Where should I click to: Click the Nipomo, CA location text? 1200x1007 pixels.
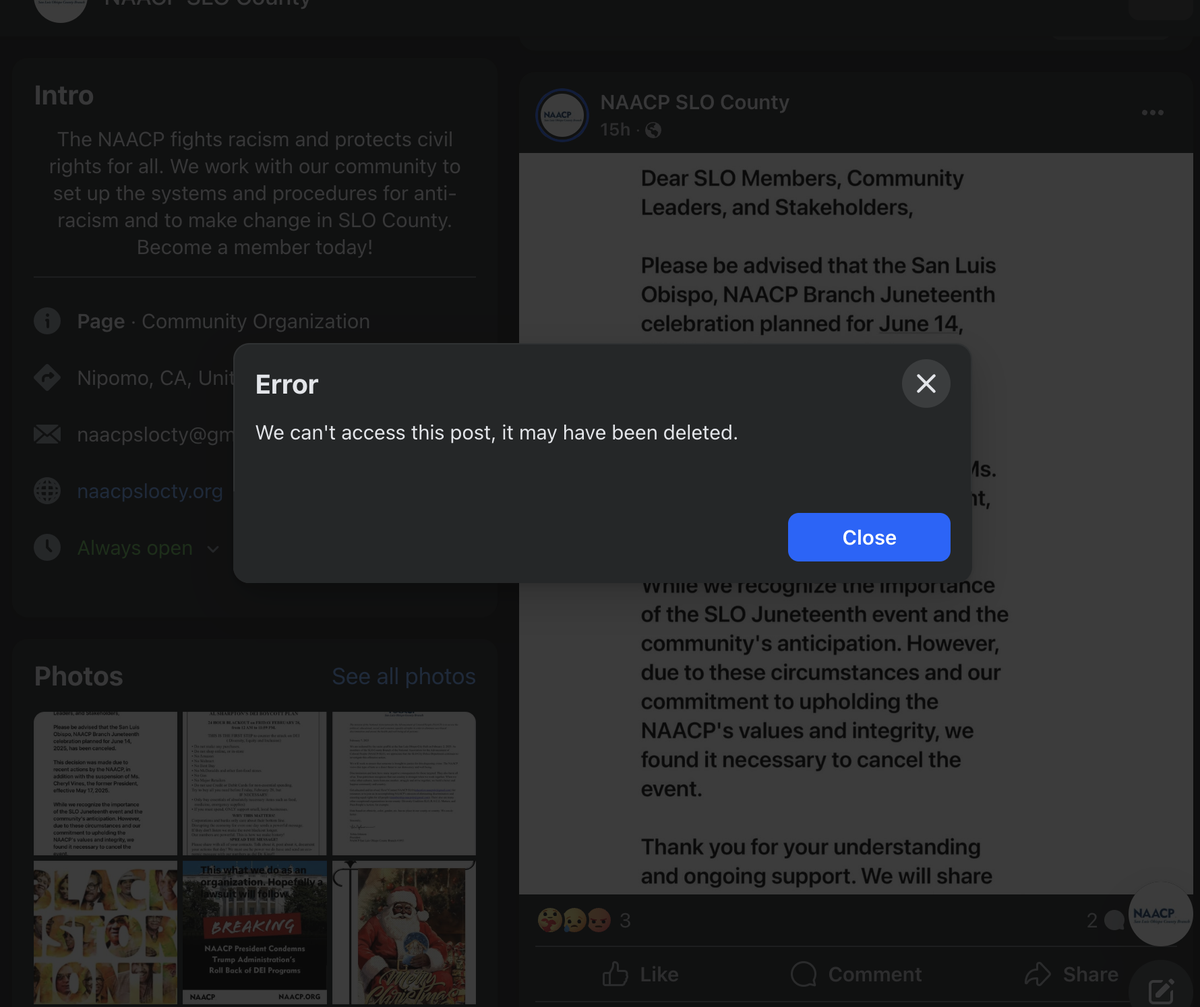(x=155, y=378)
